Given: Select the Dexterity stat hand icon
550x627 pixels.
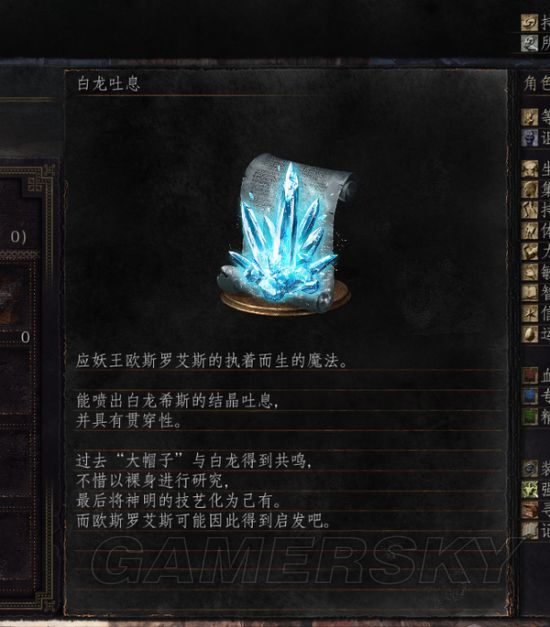Looking at the screenshot, I should pos(530,272).
